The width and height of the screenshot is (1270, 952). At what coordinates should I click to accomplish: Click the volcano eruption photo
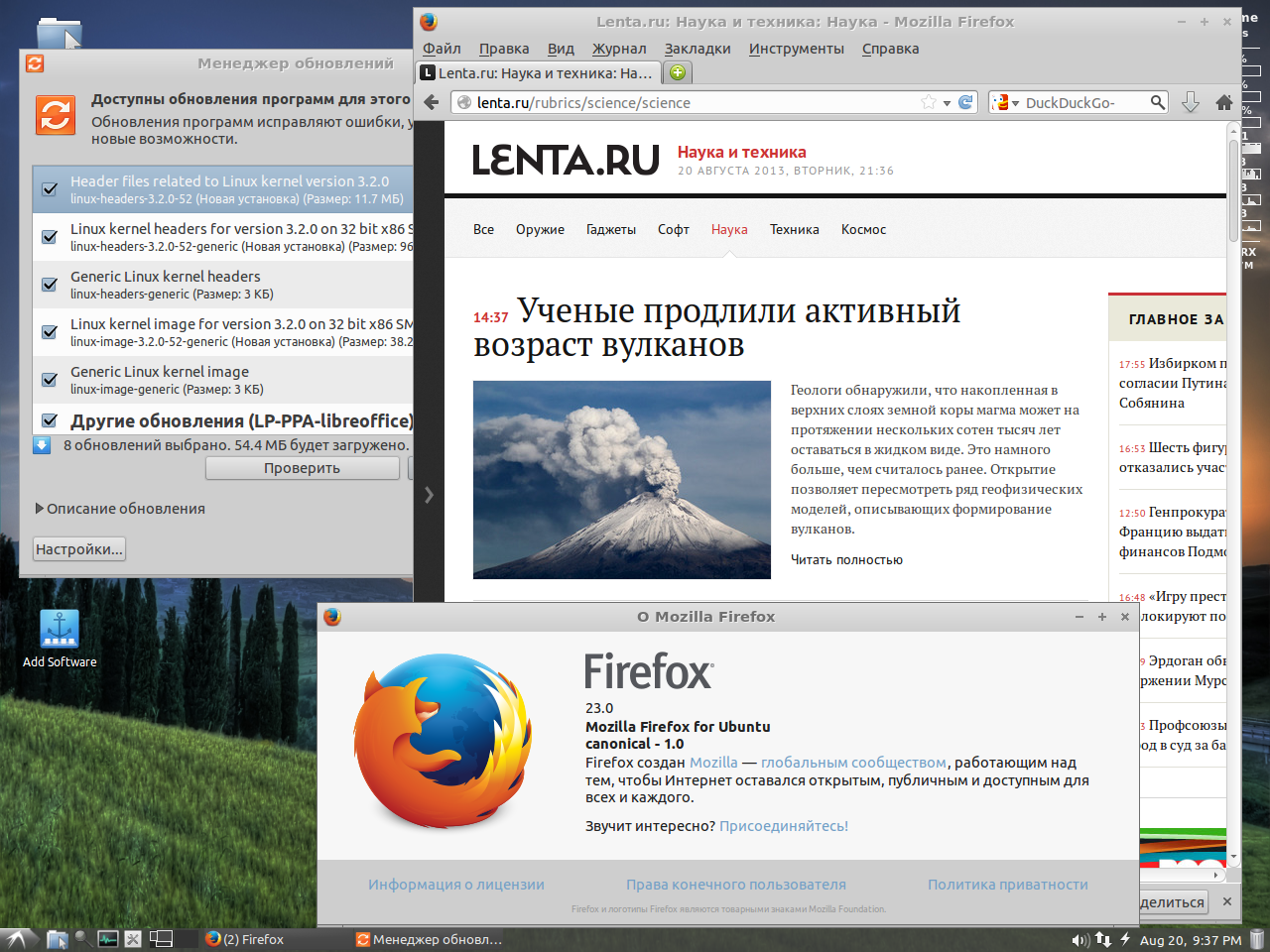pos(622,480)
